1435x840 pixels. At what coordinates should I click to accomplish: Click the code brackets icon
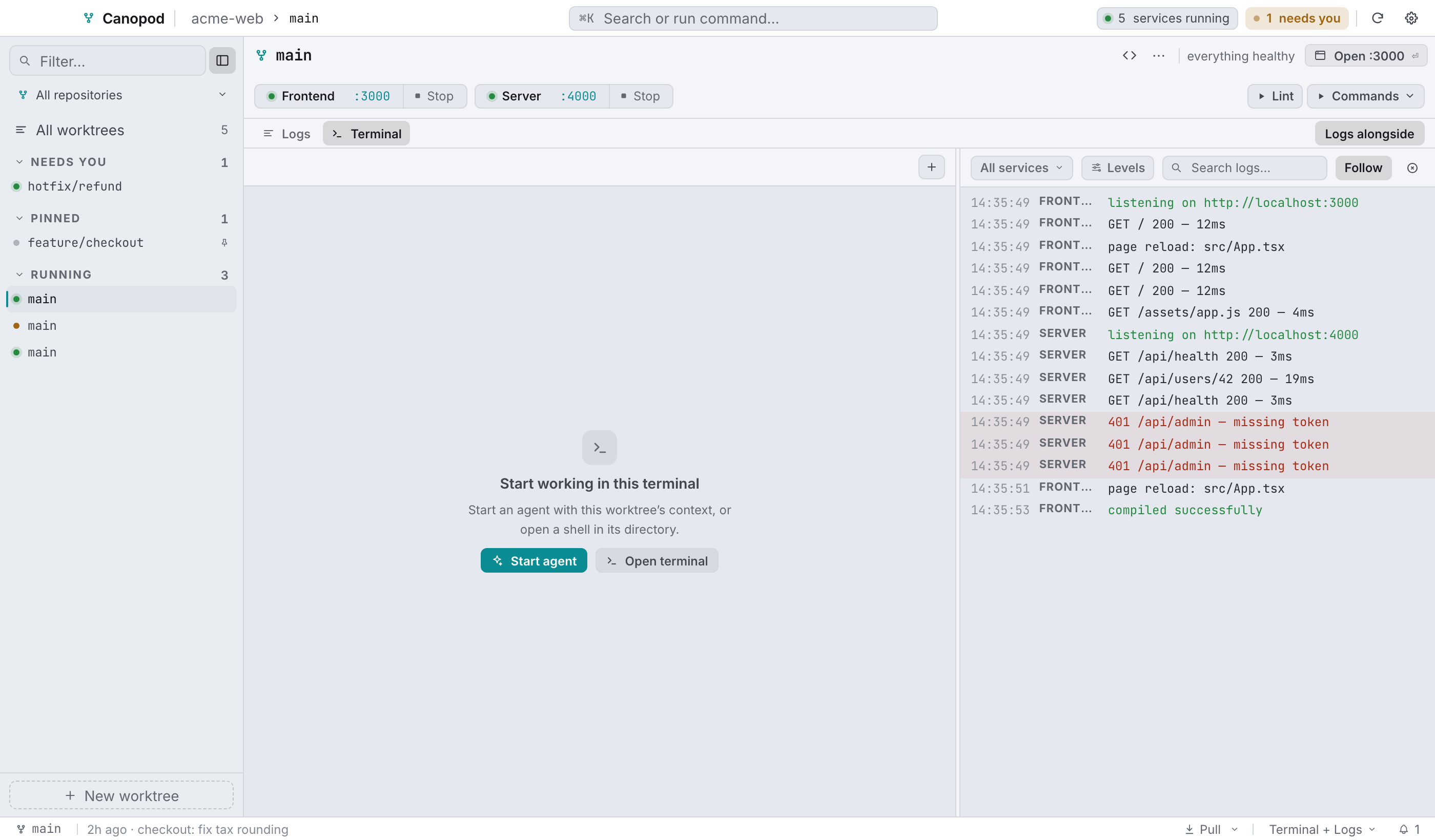click(x=1129, y=56)
